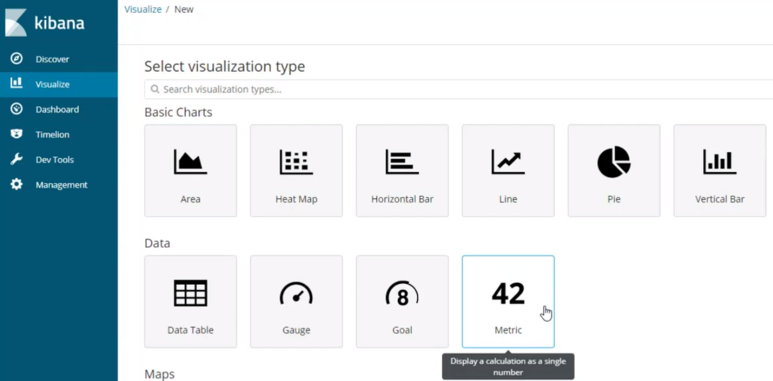Choose the Line label on its card
This screenshot has height=381, width=773.
[x=508, y=199]
